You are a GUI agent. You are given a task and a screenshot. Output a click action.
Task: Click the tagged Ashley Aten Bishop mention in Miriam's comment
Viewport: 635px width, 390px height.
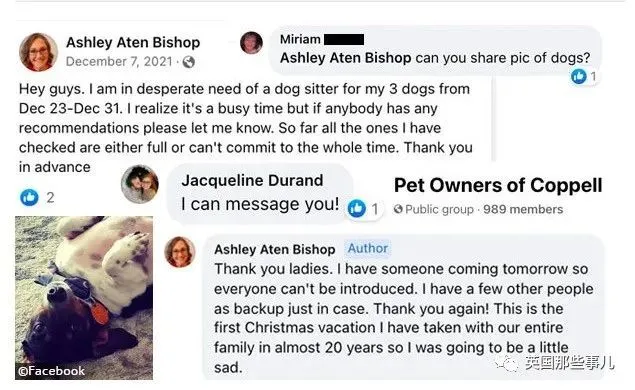[x=345, y=58]
